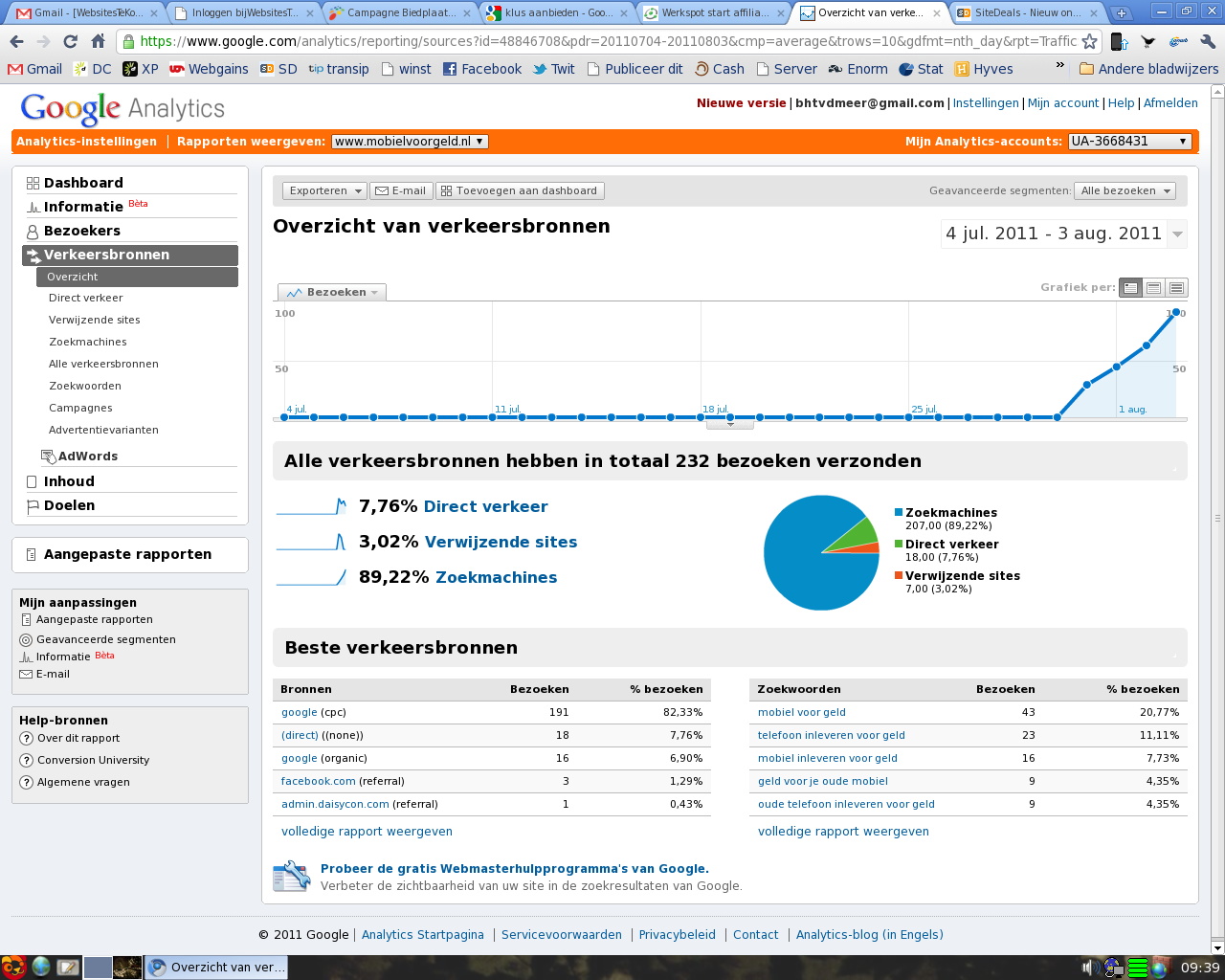Open the www.mobielvoorgeld.nl reports dropdown

410,142
